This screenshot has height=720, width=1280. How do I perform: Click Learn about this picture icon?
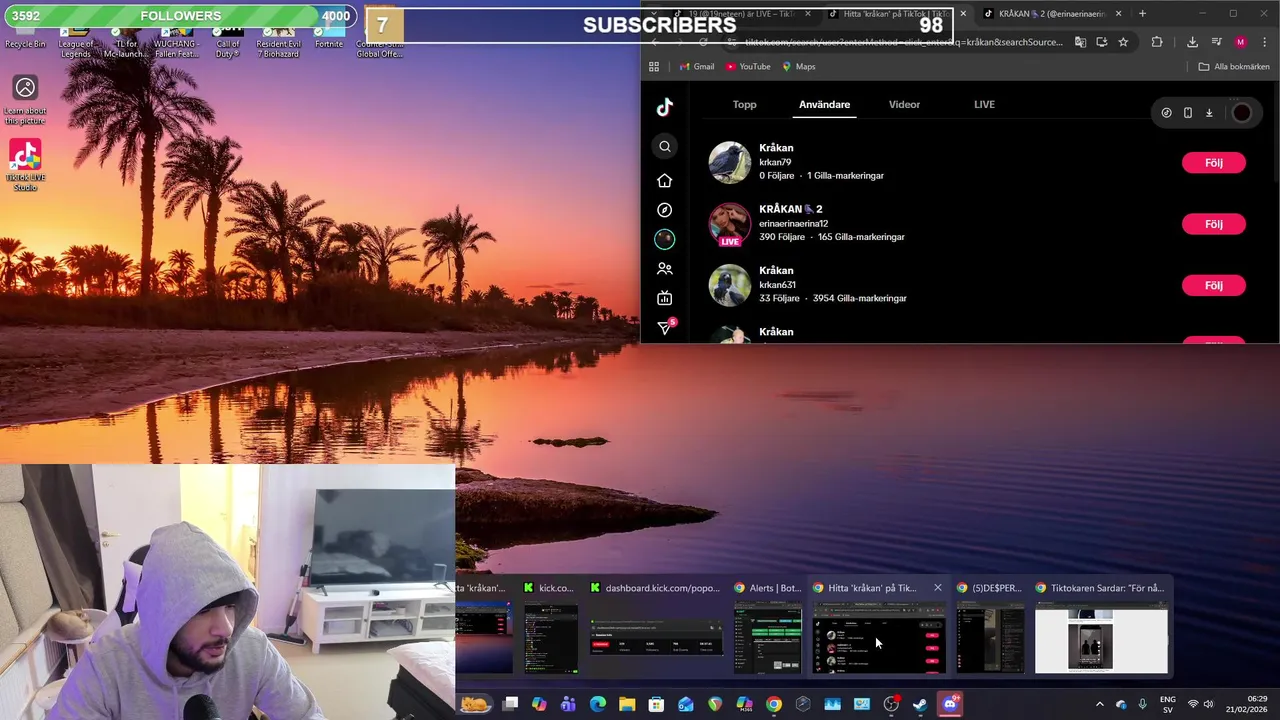(x=25, y=100)
